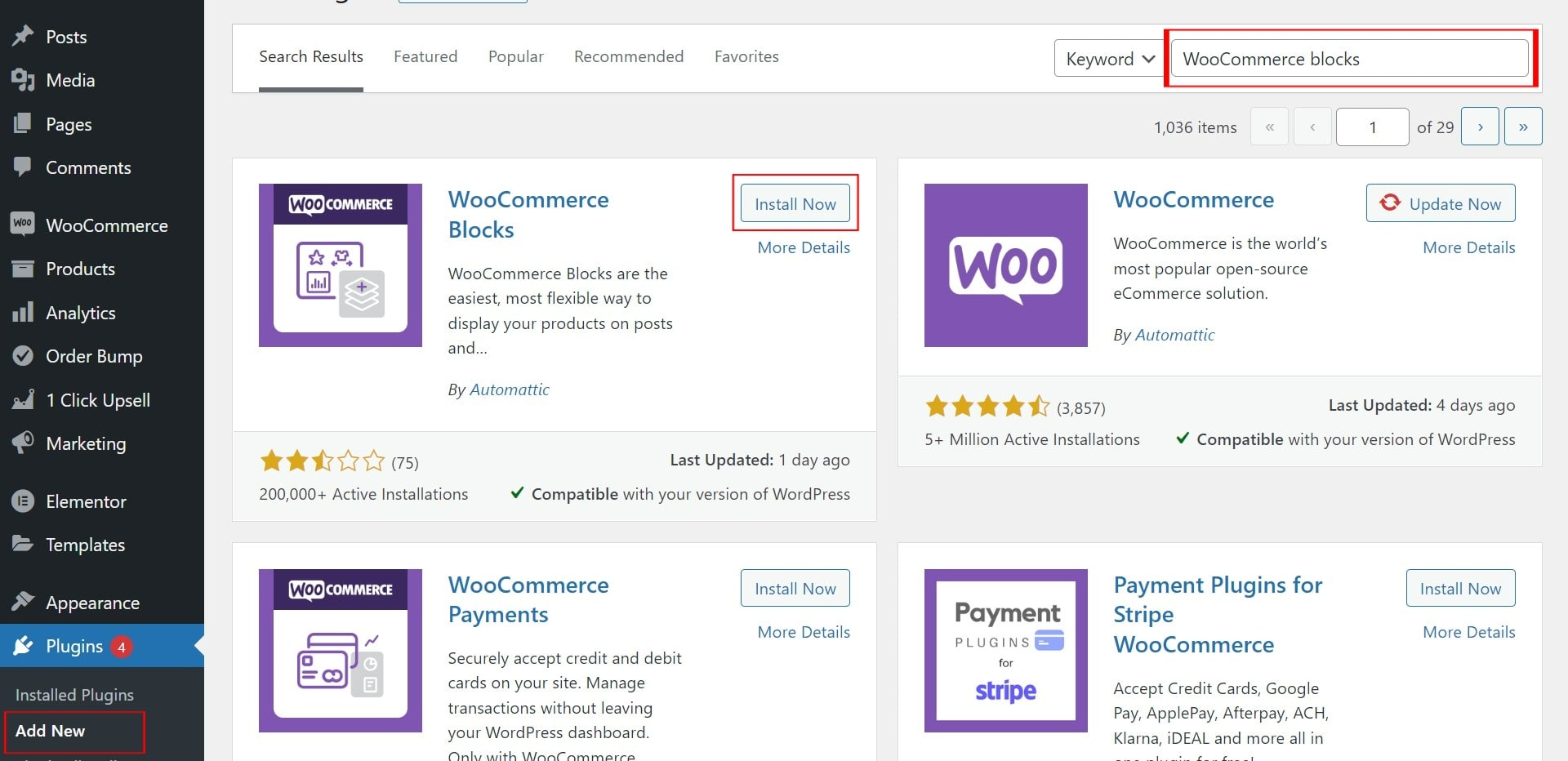The height and width of the screenshot is (761, 1568).
Task: Click the WooCommerce plugin Woo logo thumbnail
Action: click(1006, 265)
